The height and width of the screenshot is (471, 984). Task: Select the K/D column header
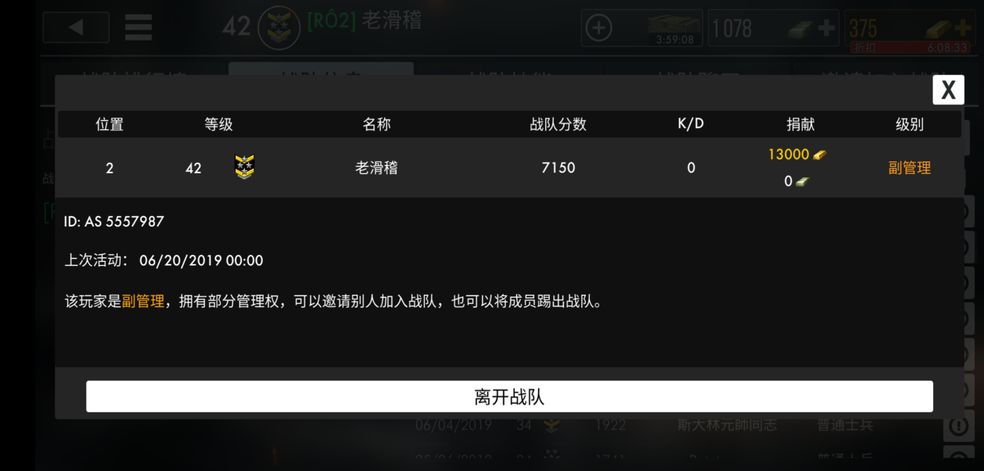click(x=690, y=124)
